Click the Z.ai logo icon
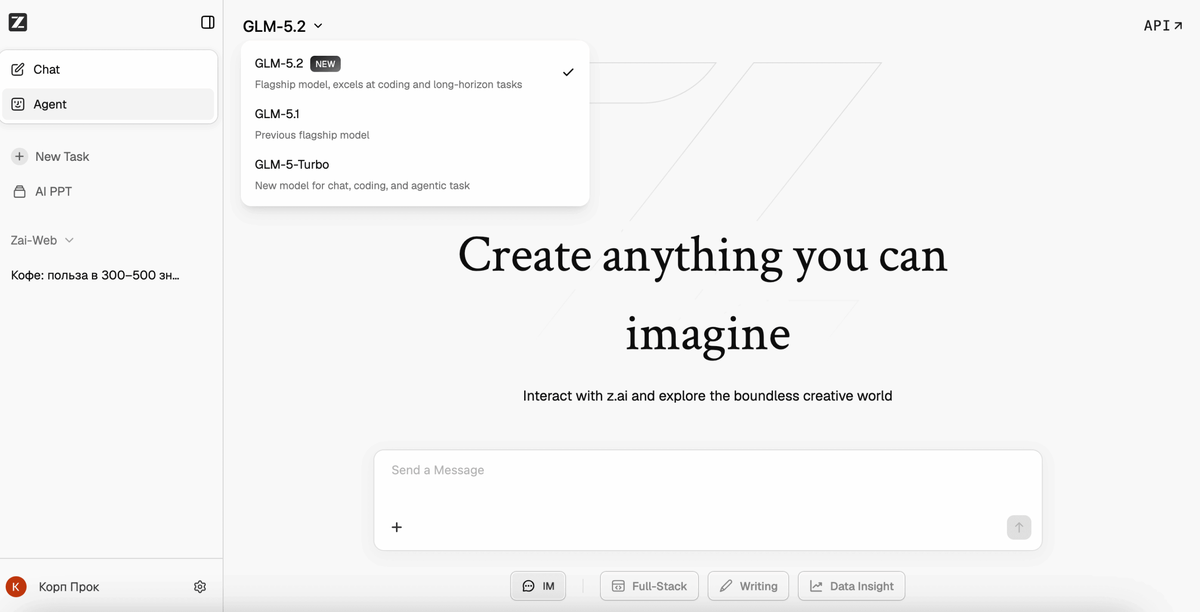 (x=17, y=22)
